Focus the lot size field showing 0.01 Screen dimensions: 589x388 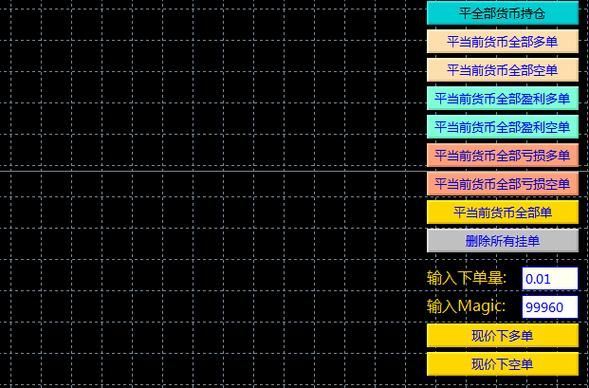click(x=550, y=279)
